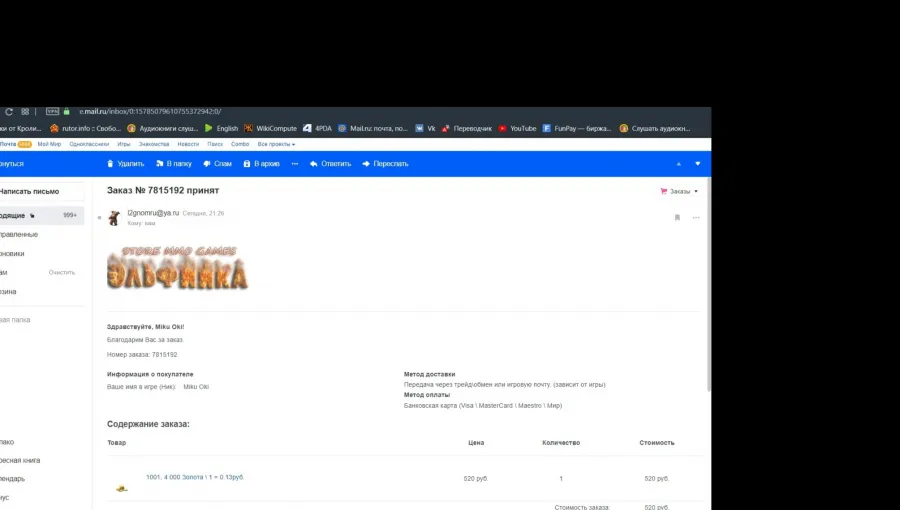Image resolution: width=900 pixels, height=510 pixels.
Task: Open Combo in portal bar
Action: [x=240, y=145]
